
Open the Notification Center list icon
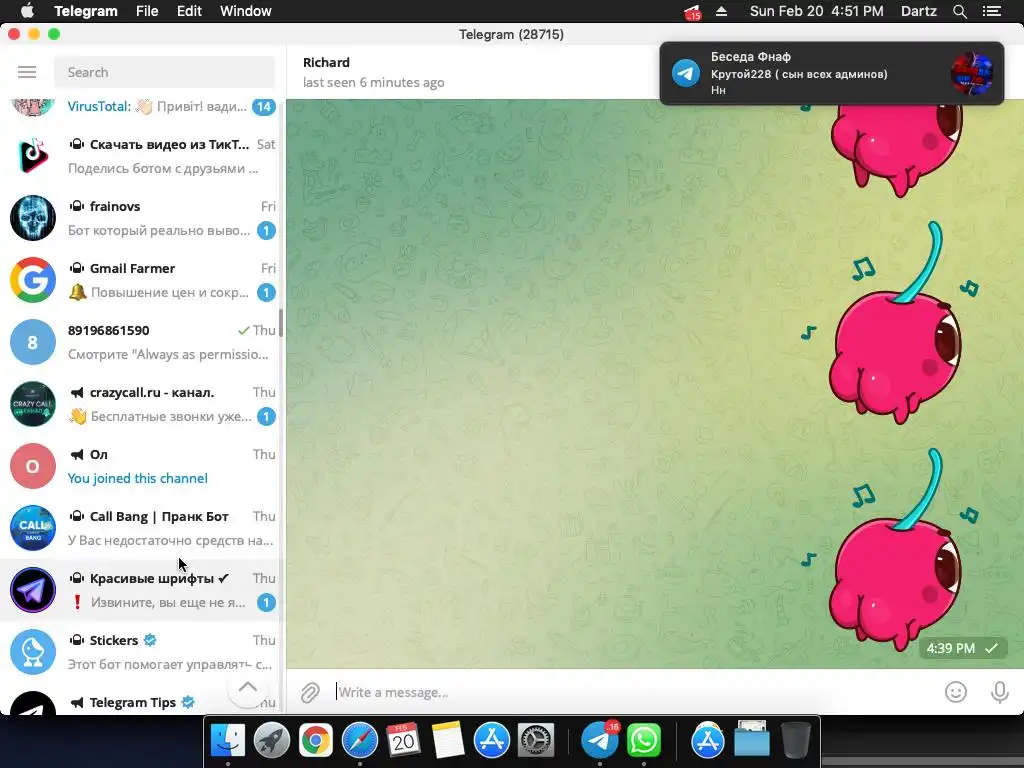click(992, 11)
